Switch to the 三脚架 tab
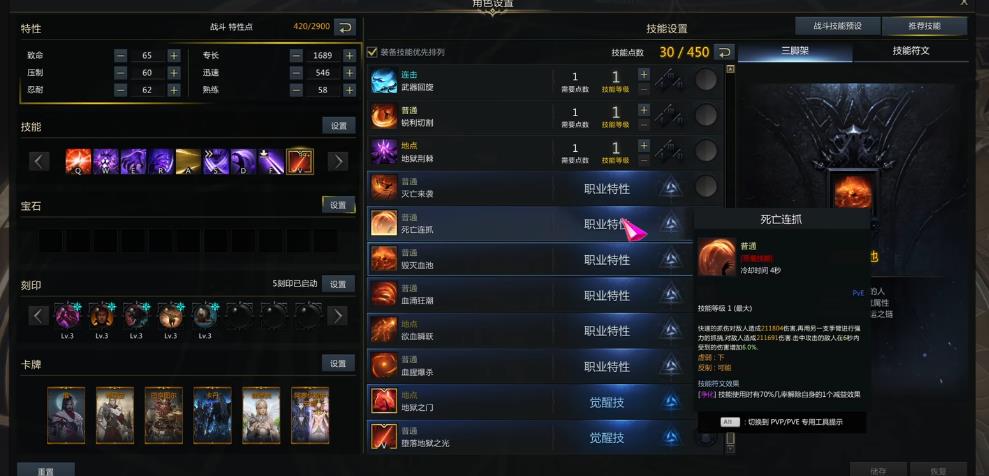This screenshot has width=989, height=476. click(x=795, y=51)
